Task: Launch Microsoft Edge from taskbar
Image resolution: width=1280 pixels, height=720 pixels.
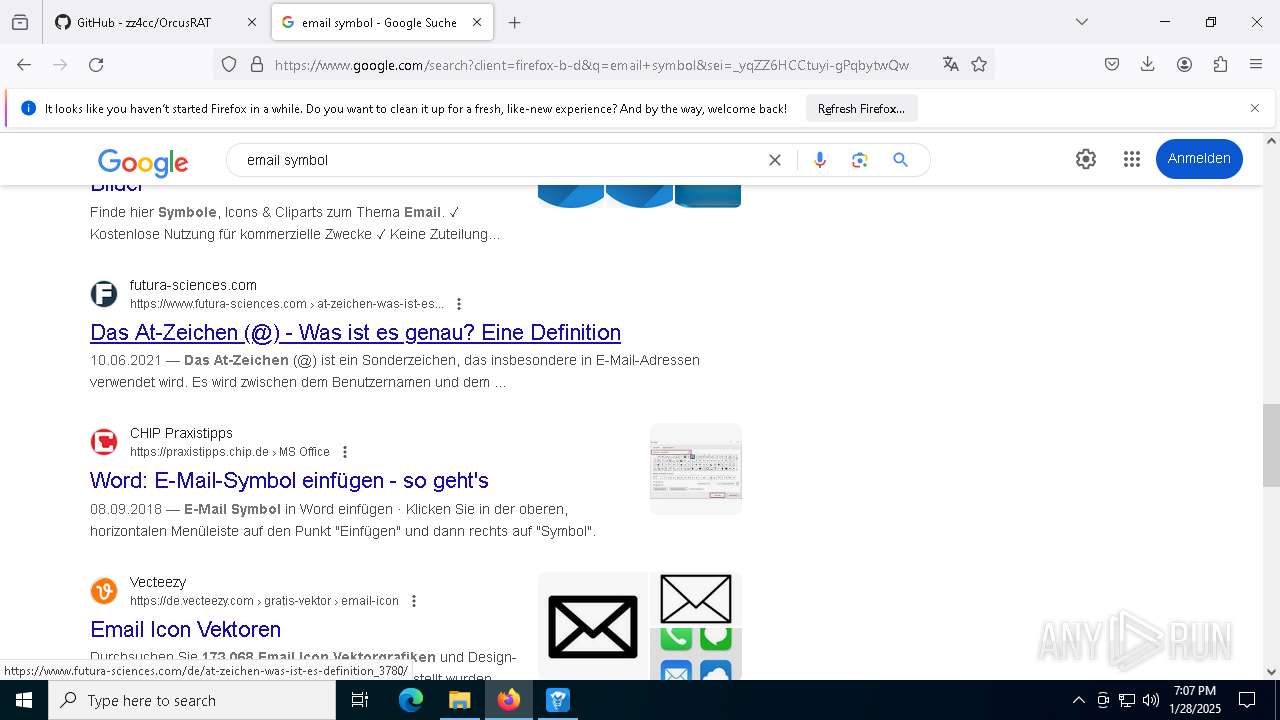Action: click(x=411, y=700)
